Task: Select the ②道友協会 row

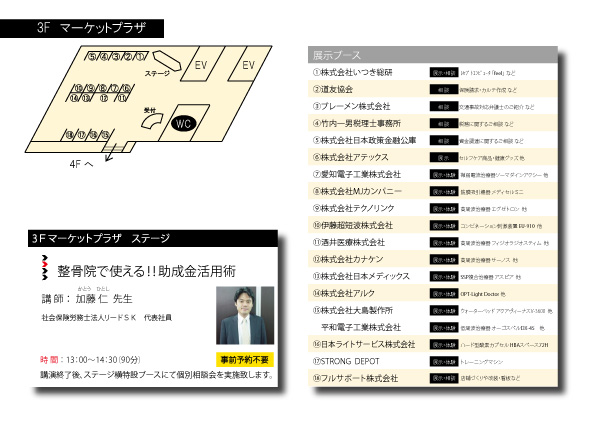Action: click(x=433, y=89)
